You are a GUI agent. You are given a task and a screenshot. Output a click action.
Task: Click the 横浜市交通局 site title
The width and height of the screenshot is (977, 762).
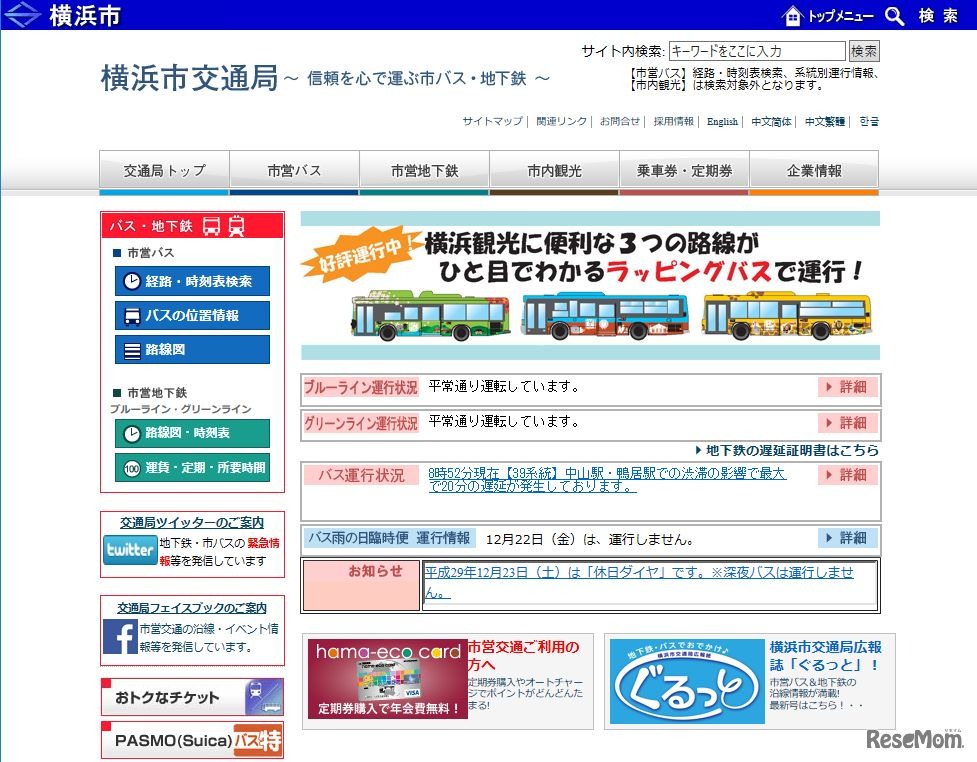189,79
